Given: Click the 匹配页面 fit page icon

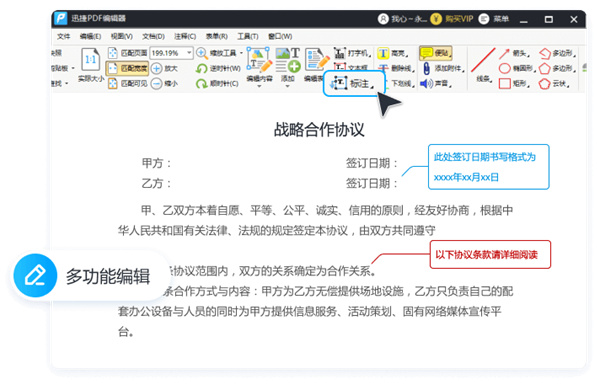Looking at the screenshot, I should tap(112, 53).
